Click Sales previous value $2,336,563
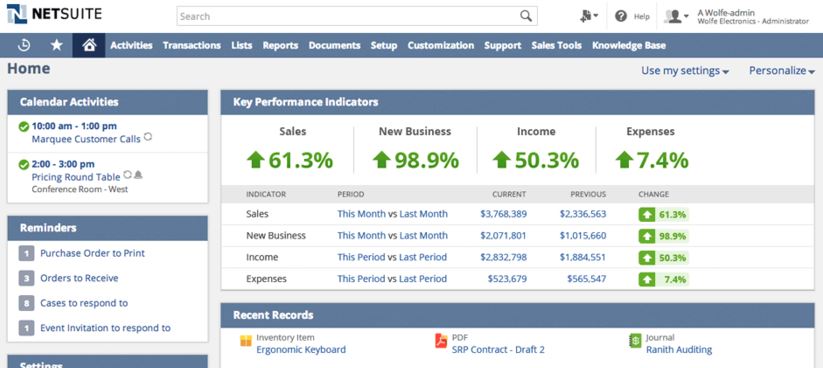The width and height of the screenshot is (823, 368). [x=583, y=214]
